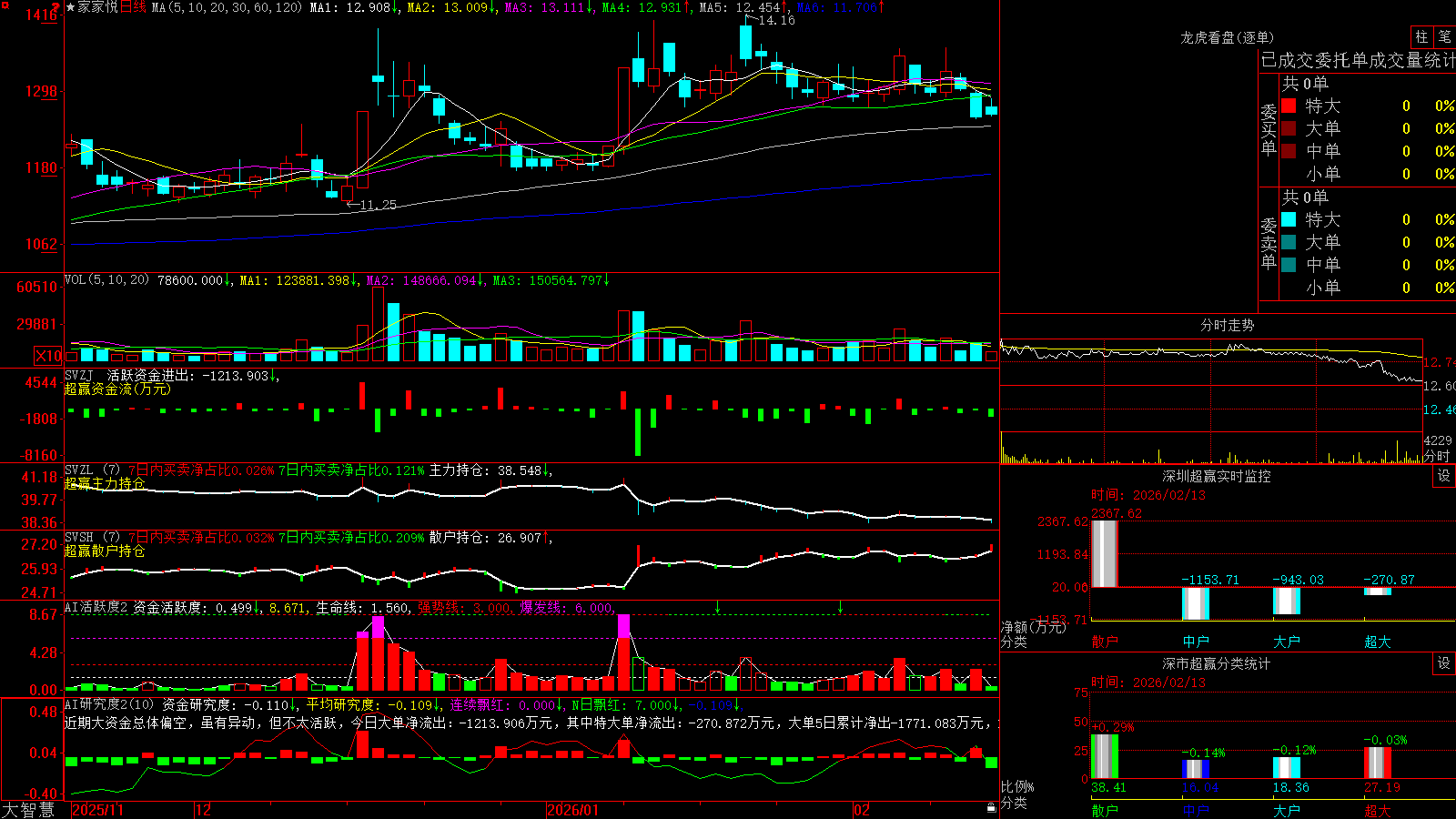Click the SVZJ indicator name
The height and width of the screenshot is (819, 1456).
coord(79,375)
